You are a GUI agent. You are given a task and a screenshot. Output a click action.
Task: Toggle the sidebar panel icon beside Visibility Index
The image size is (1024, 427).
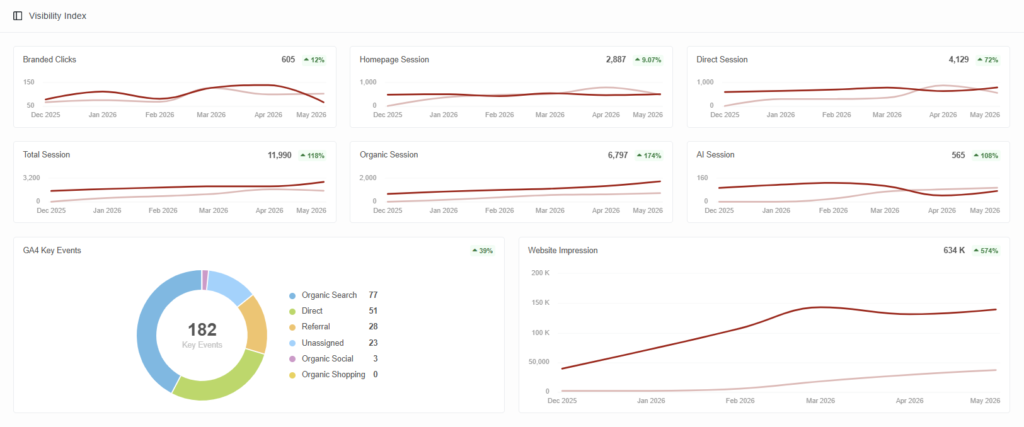pyautogui.click(x=18, y=16)
